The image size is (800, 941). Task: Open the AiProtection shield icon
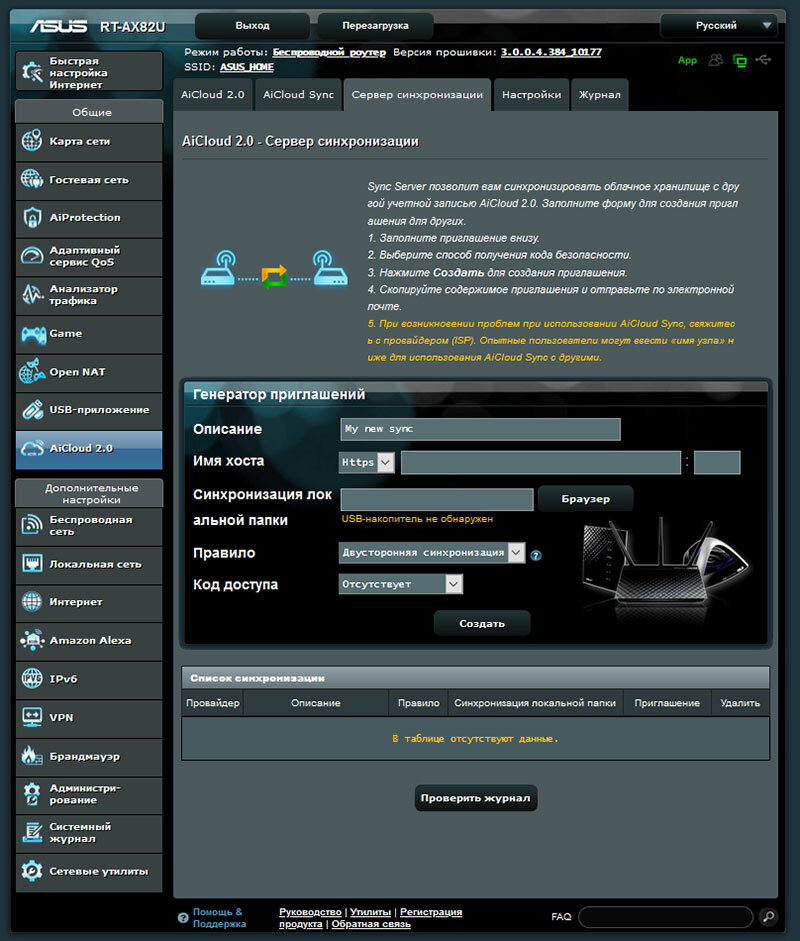[32, 217]
